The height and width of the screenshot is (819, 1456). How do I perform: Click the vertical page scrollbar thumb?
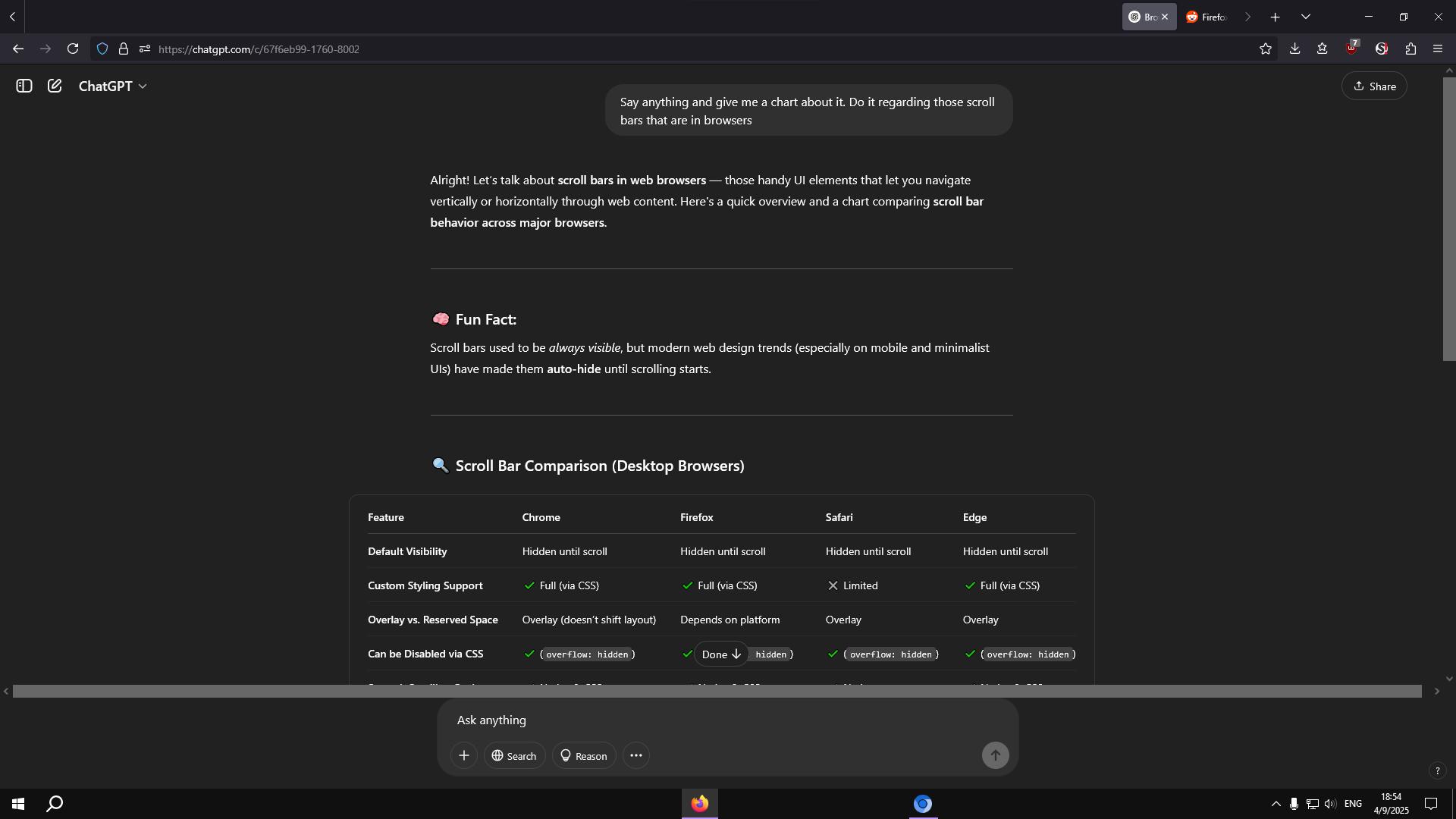(x=1449, y=218)
